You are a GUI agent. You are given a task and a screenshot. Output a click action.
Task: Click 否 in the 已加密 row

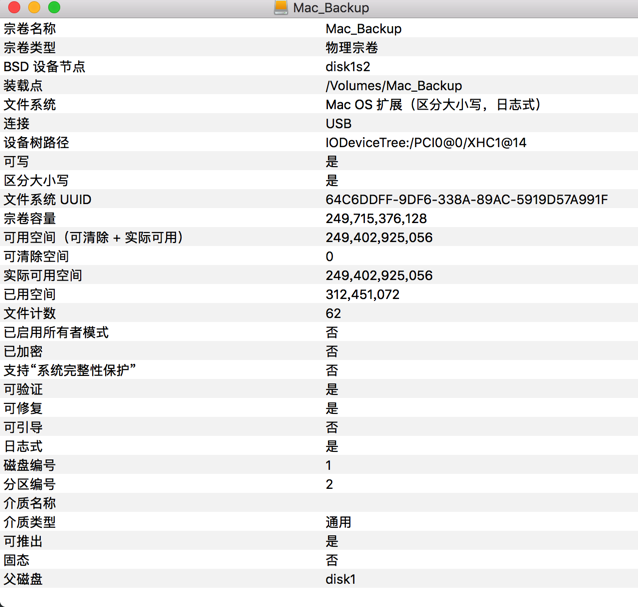coord(332,352)
